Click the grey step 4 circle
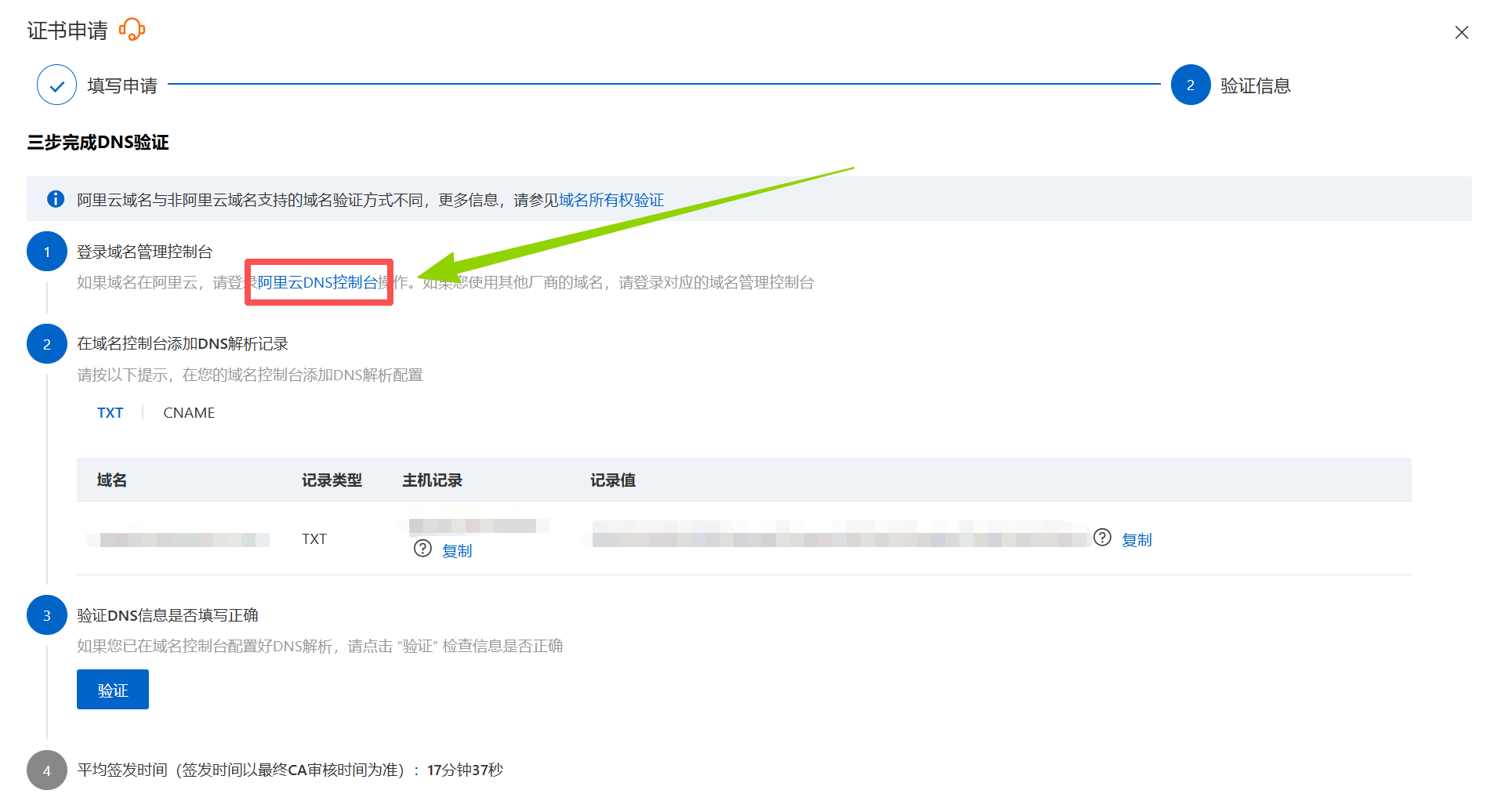 [47, 770]
